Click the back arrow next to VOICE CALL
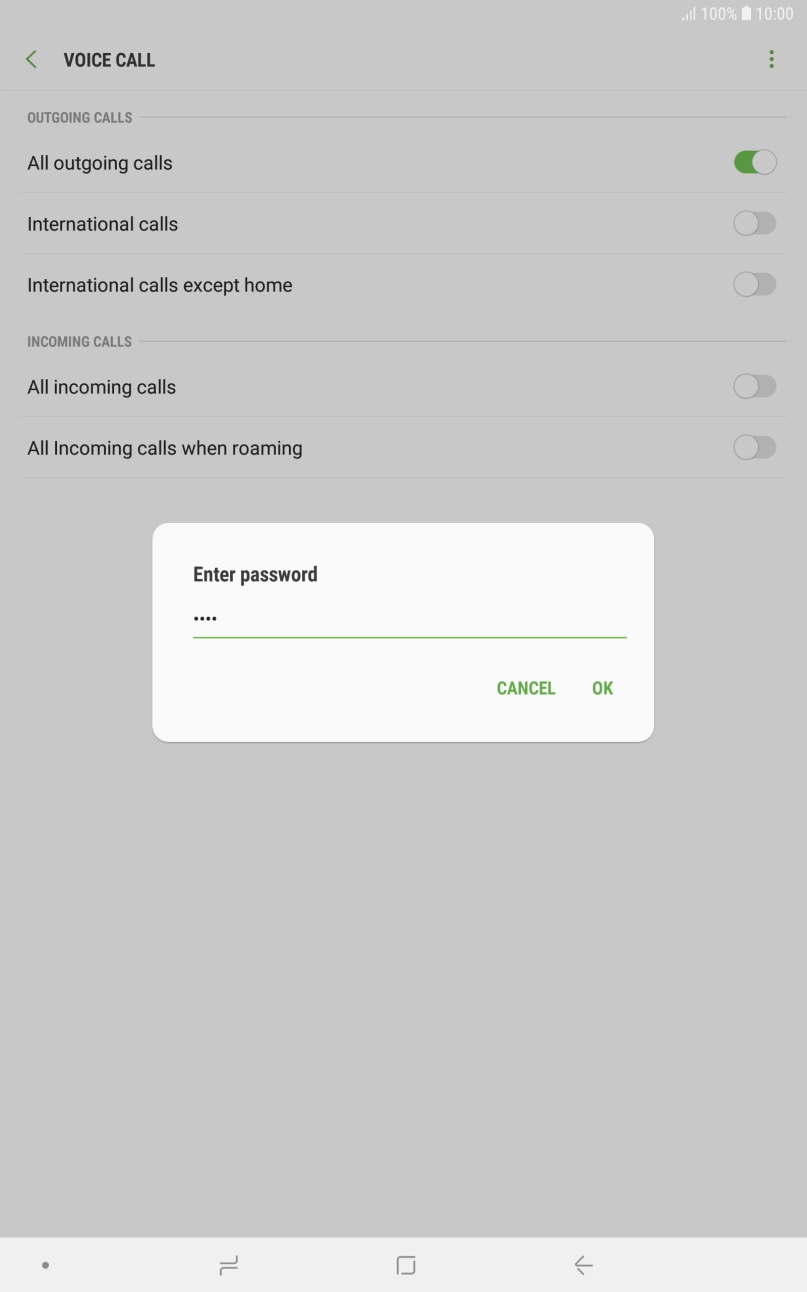The image size is (807, 1292). (x=30, y=59)
